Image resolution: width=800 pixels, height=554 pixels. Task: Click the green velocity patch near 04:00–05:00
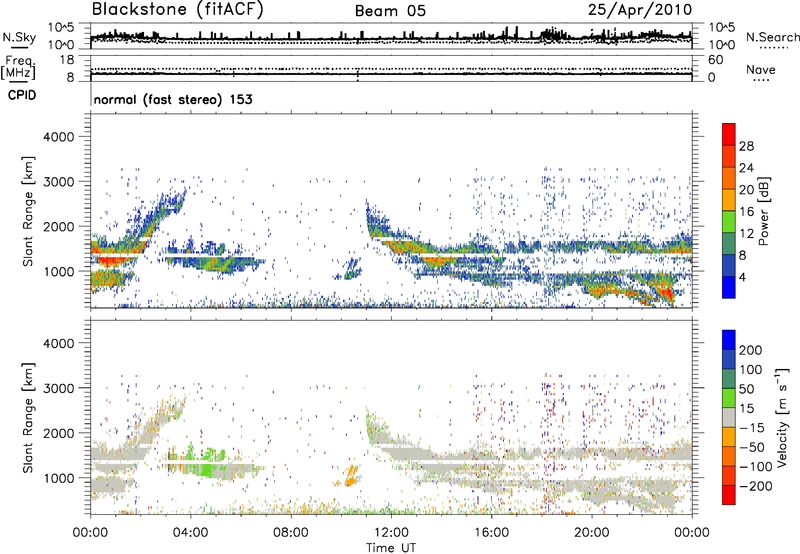click(x=207, y=470)
